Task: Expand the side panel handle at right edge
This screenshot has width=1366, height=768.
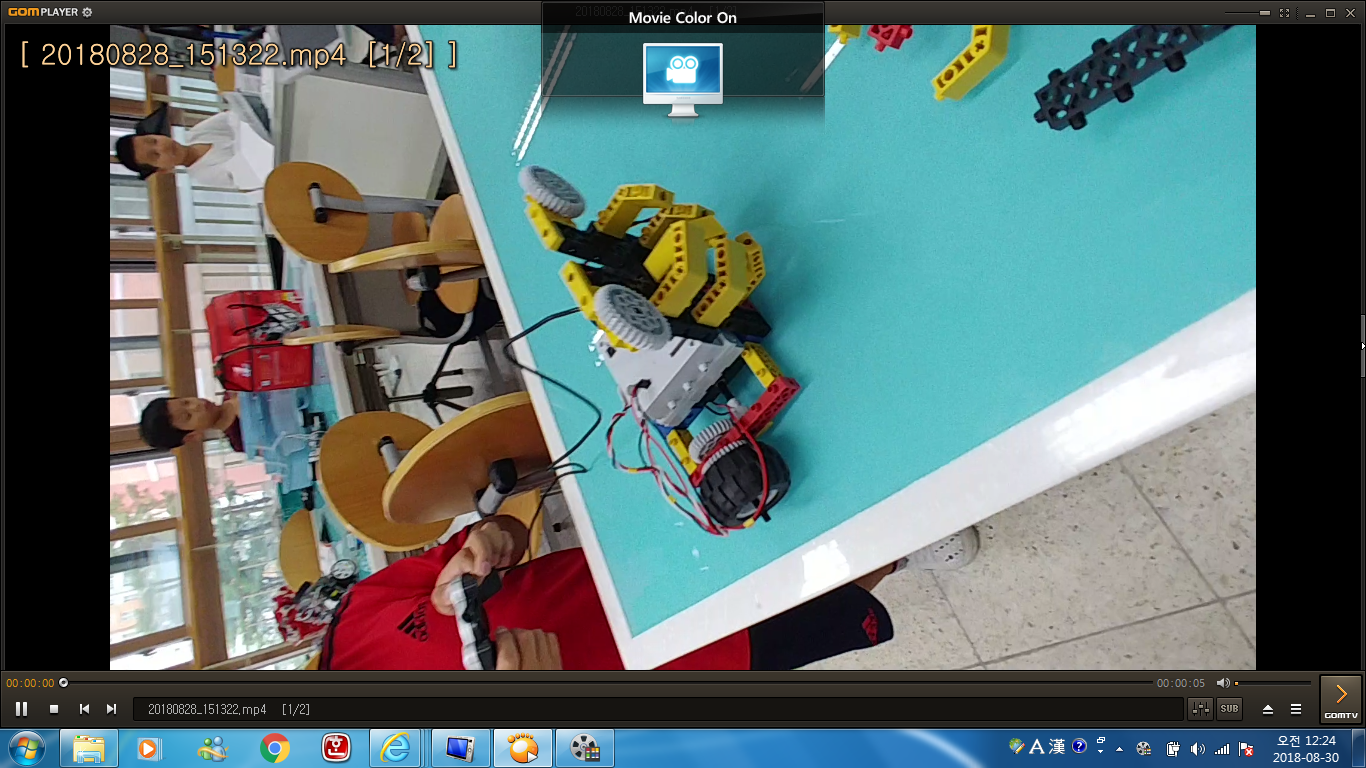Action: pos(1362,345)
